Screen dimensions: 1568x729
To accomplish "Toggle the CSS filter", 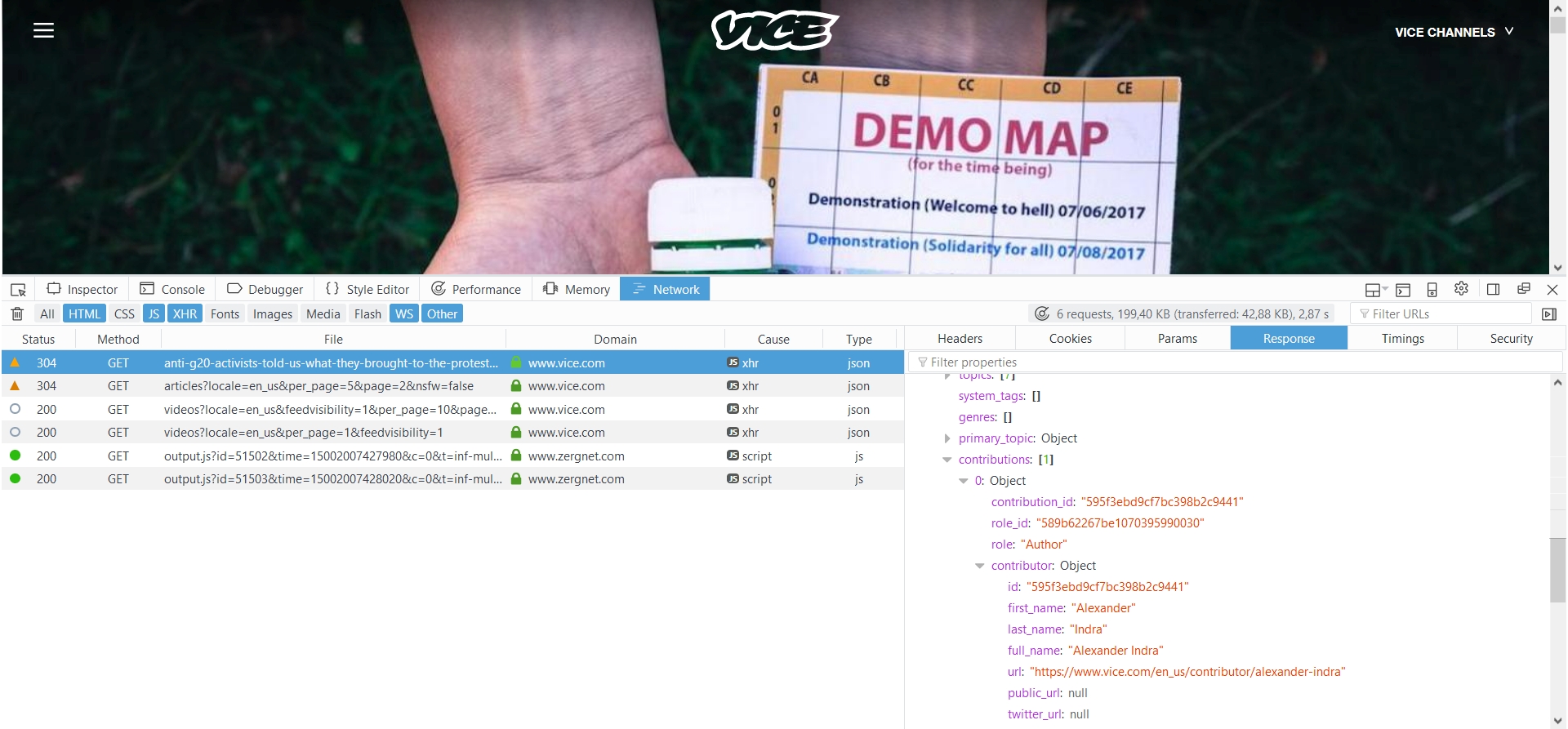I will [124, 314].
